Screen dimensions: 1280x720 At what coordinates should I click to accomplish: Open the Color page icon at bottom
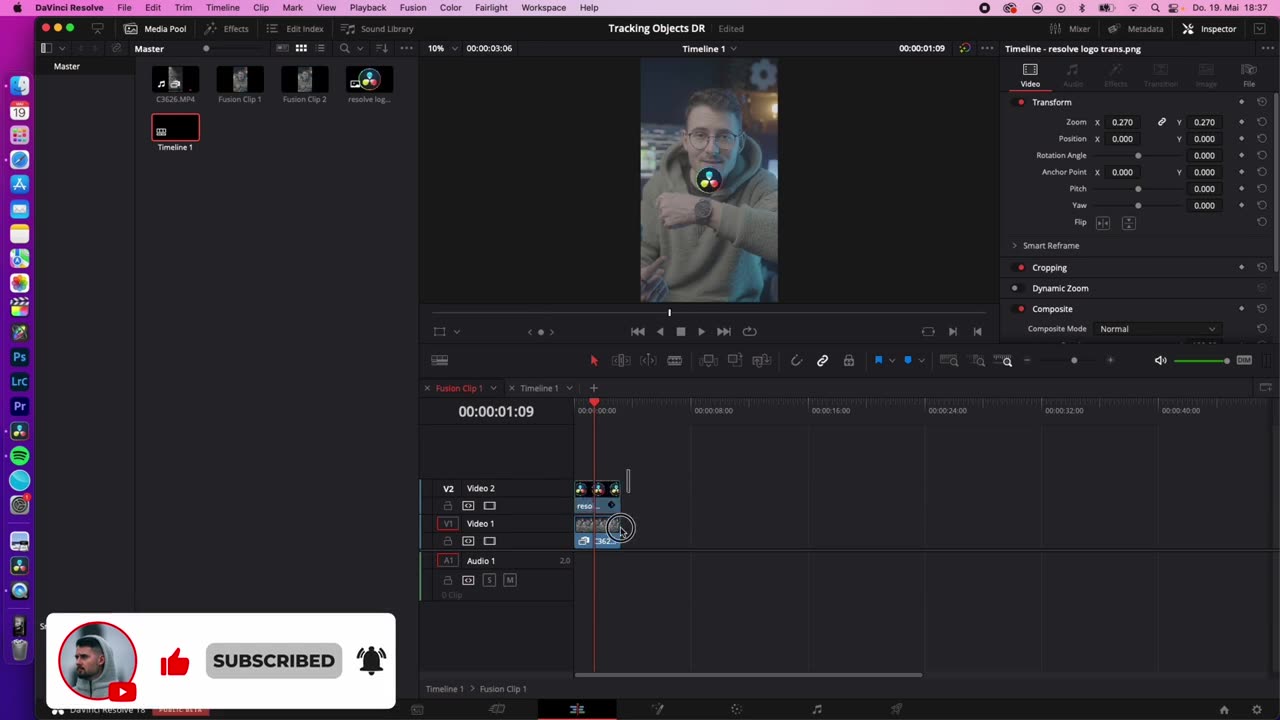(737, 710)
